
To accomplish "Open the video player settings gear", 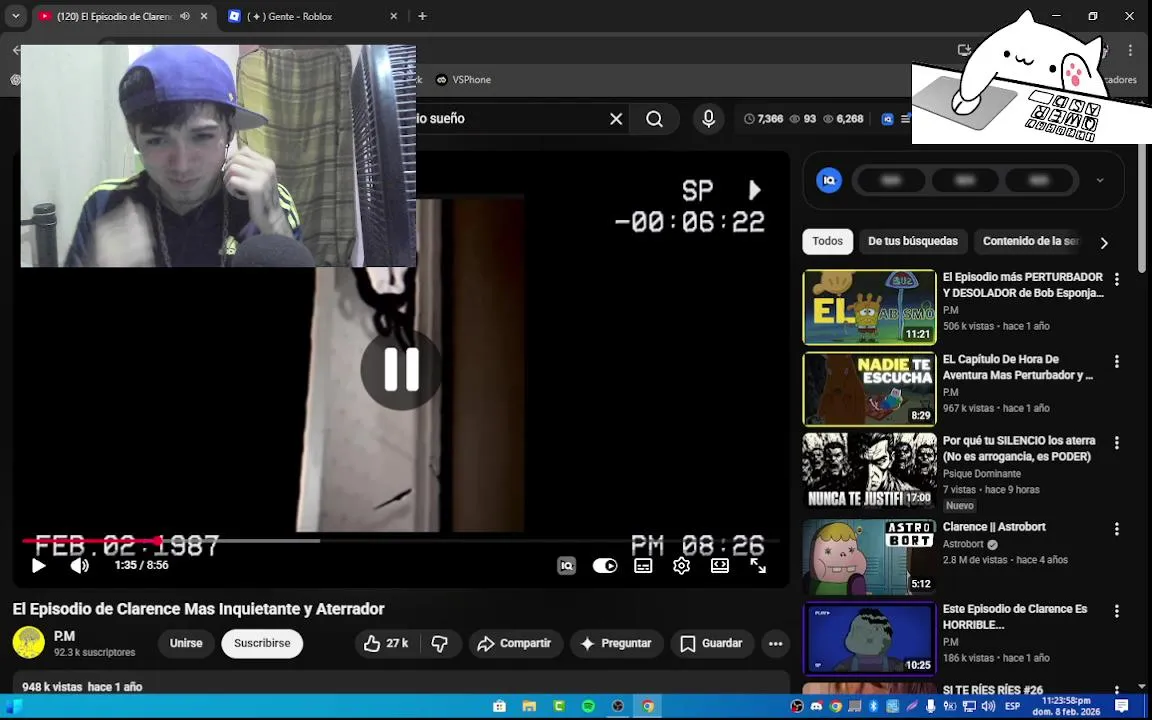I will coord(682,566).
